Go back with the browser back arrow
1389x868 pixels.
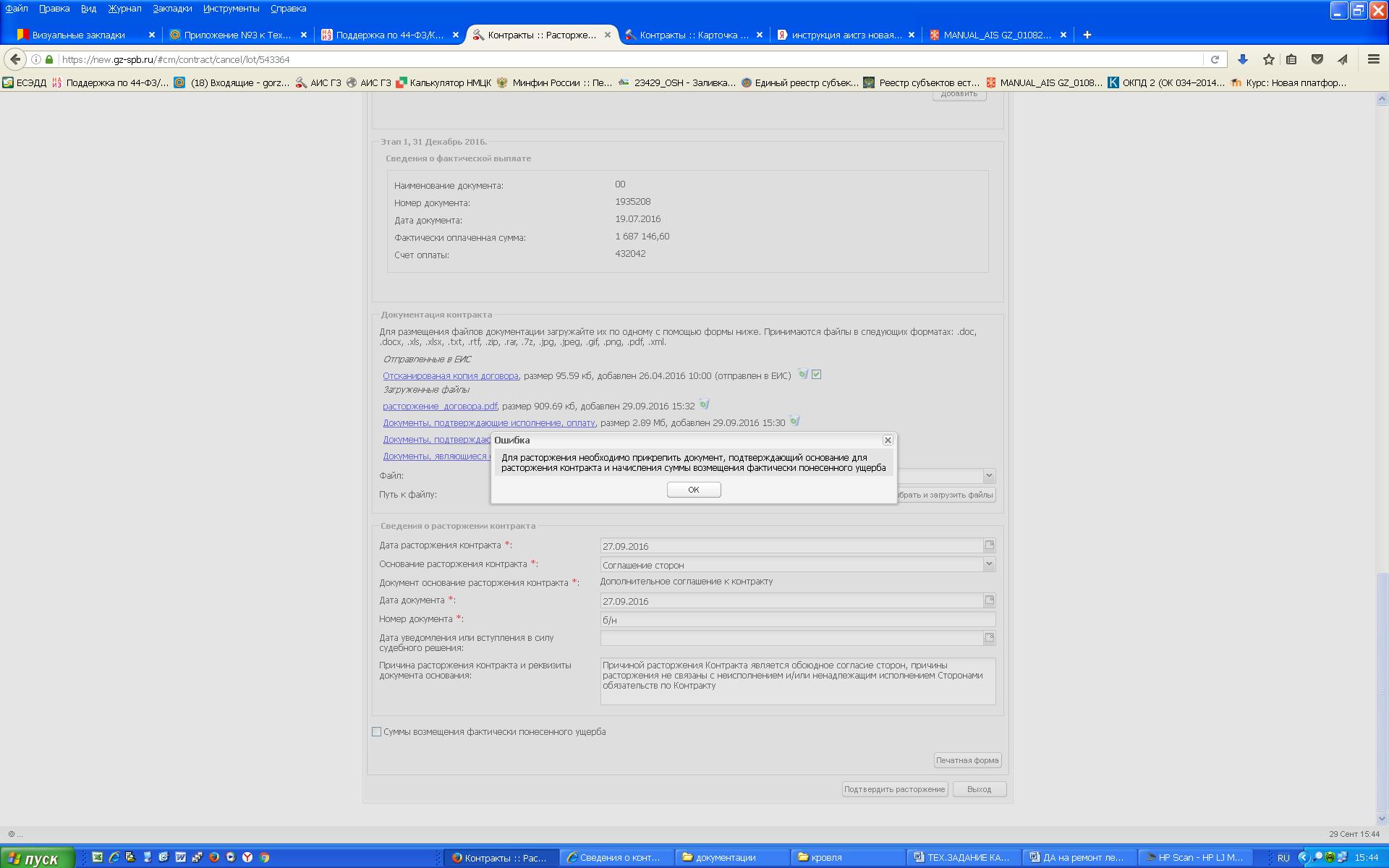click(x=15, y=59)
